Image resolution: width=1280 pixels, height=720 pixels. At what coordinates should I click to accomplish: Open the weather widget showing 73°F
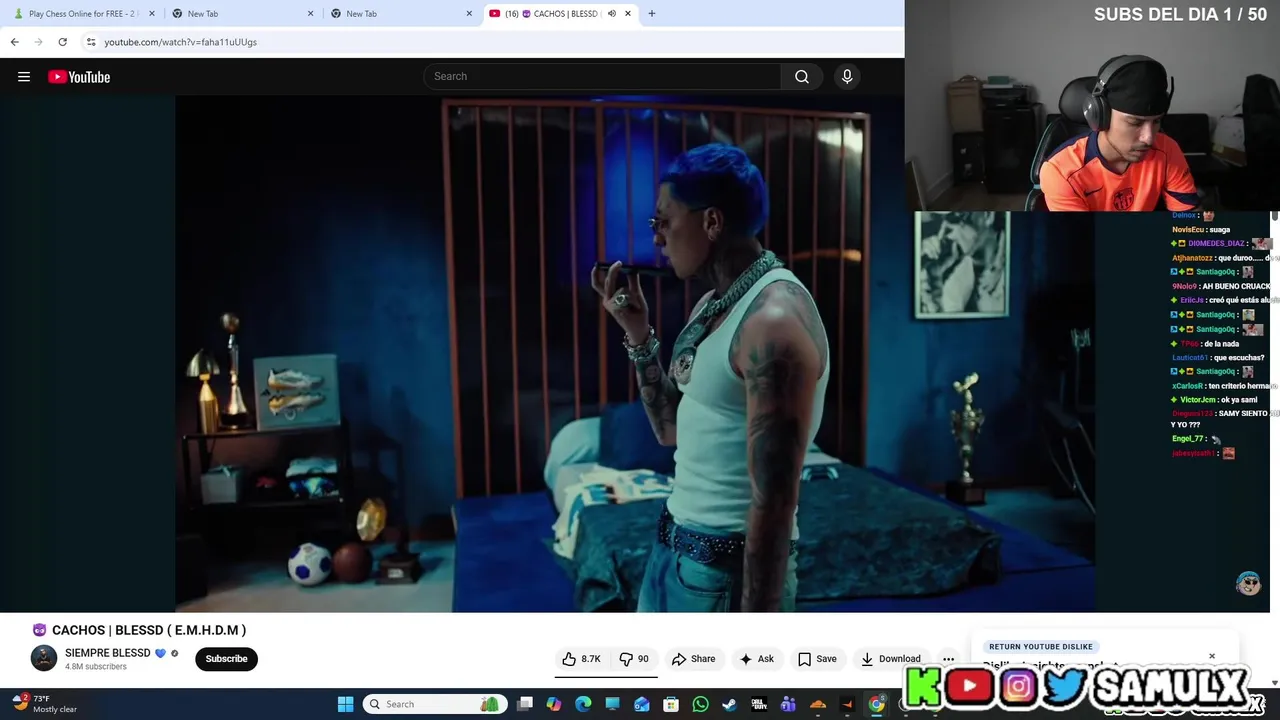click(x=44, y=704)
